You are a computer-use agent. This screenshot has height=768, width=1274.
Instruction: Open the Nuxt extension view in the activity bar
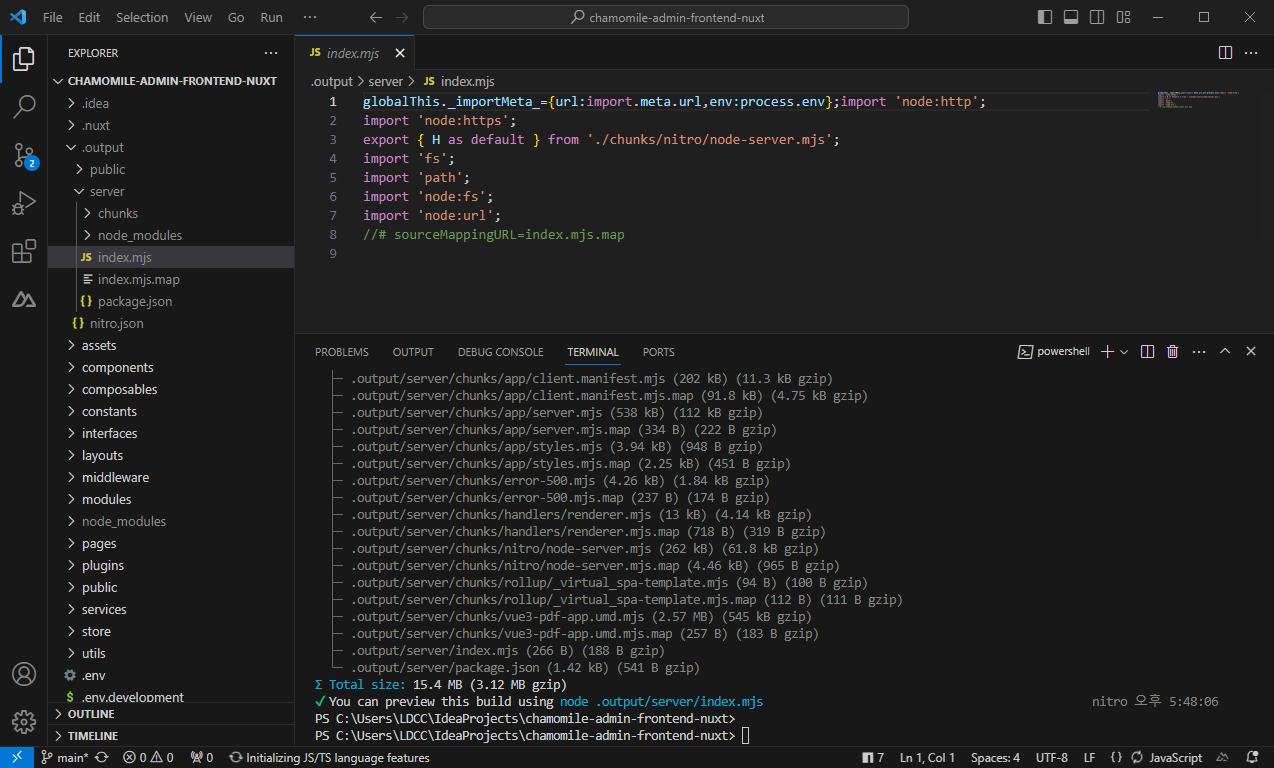tap(24, 299)
